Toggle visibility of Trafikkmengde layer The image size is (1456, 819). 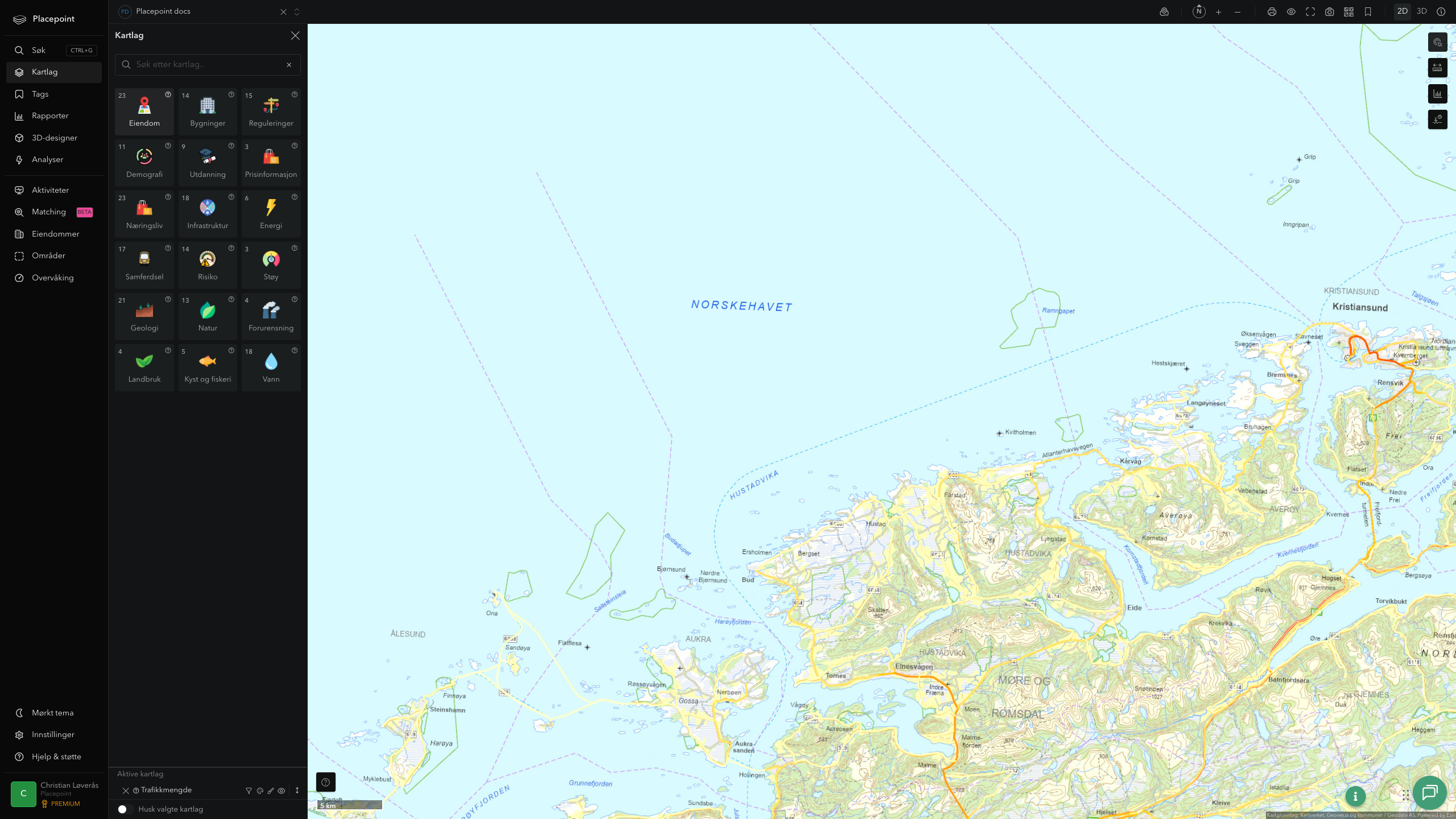pyautogui.click(x=282, y=791)
